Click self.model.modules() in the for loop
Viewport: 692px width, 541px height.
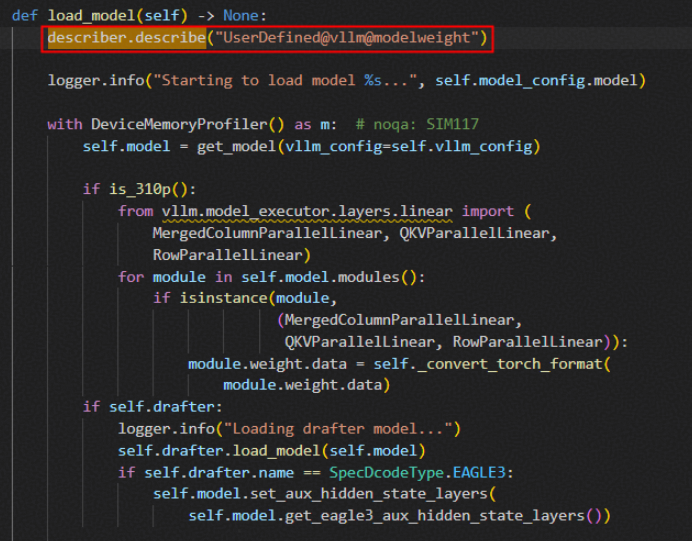click(329, 277)
